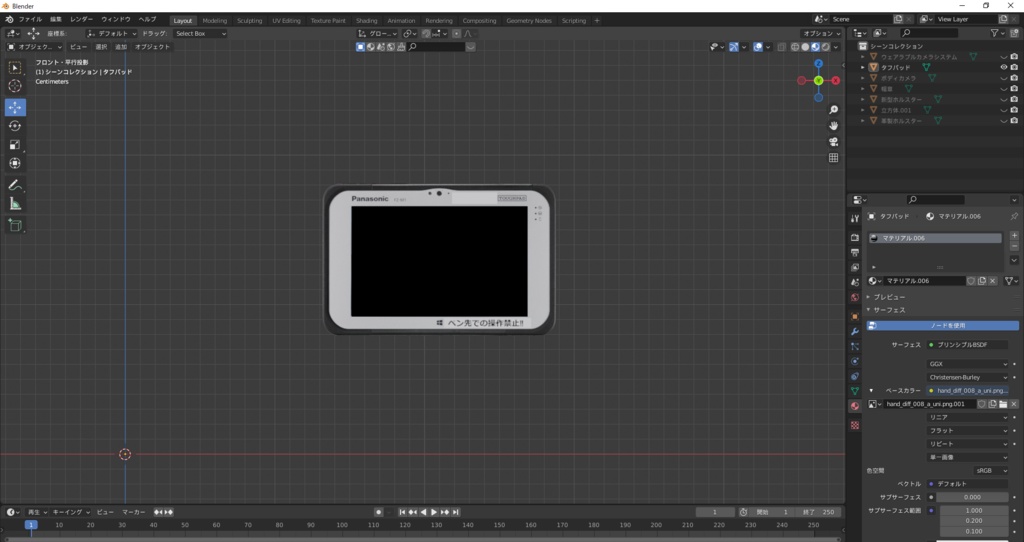Viewport: 1024px width, 542px height.
Task: Expand the タフパッド tree item
Action: click(863, 67)
